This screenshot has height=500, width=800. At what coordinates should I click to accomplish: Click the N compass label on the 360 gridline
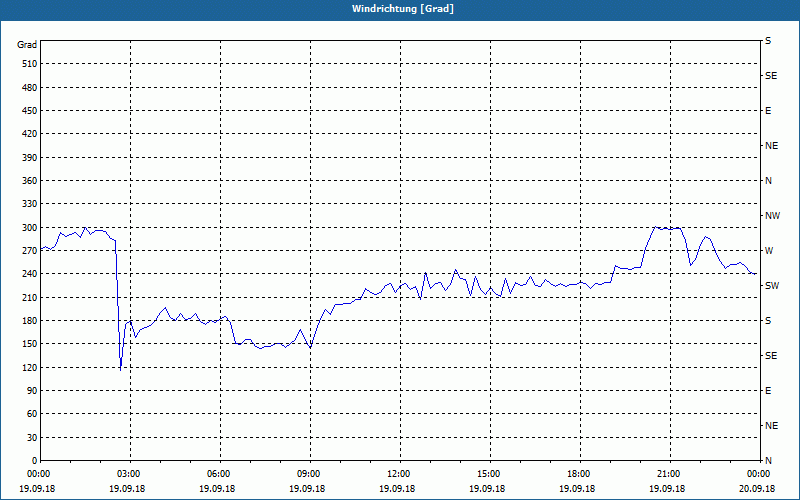[768, 181]
